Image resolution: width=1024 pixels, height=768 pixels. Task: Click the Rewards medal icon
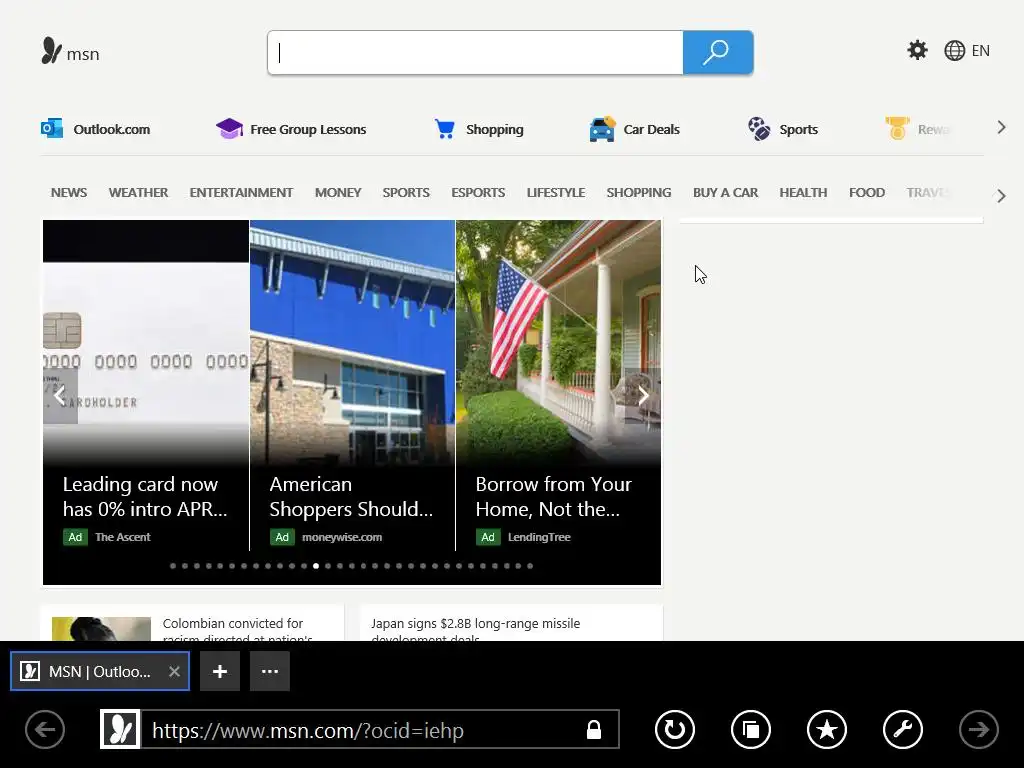pyautogui.click(x=897, y=129)
